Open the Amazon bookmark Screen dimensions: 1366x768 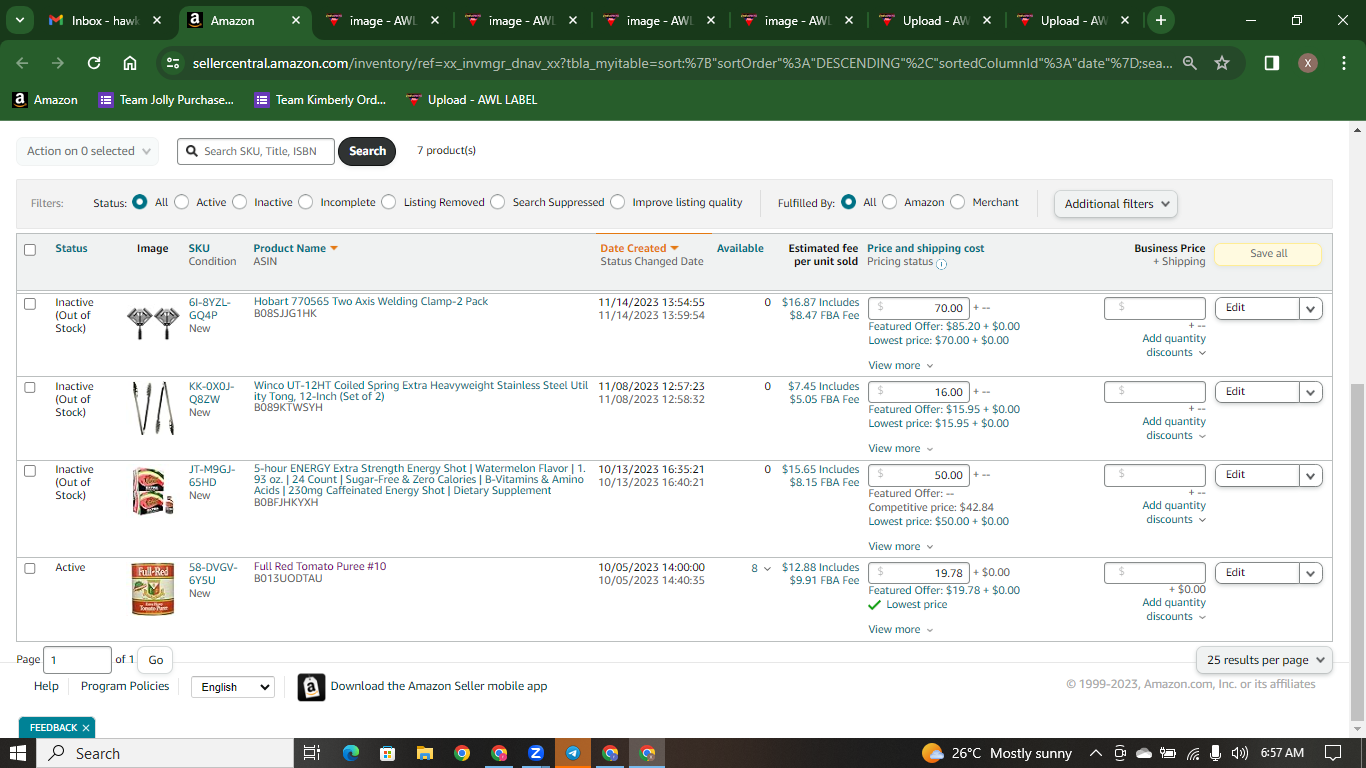pos(45,100)
